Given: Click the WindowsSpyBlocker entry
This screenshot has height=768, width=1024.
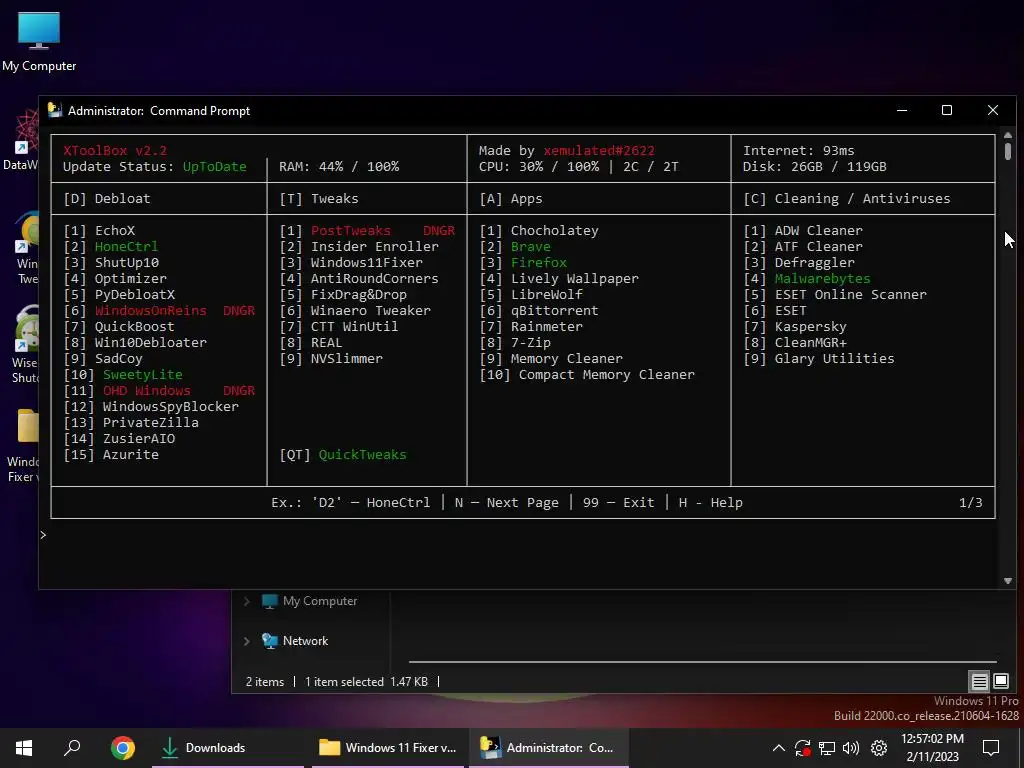Looking at the screenshot, I should tap(170, 407).
